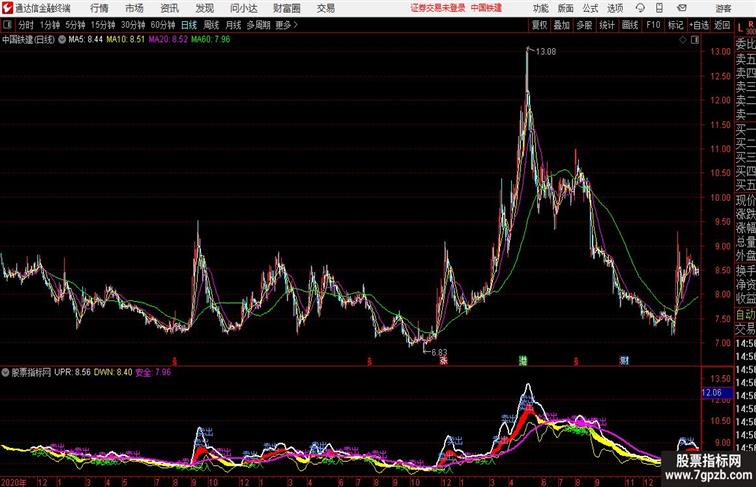Select the 日线 daily period
756x487 pixels.
coord(189,25)
